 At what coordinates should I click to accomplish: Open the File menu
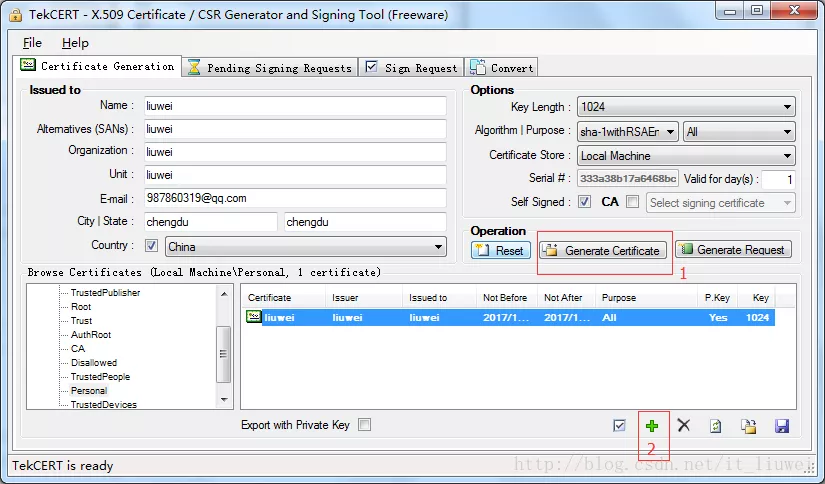click(32, 43)
